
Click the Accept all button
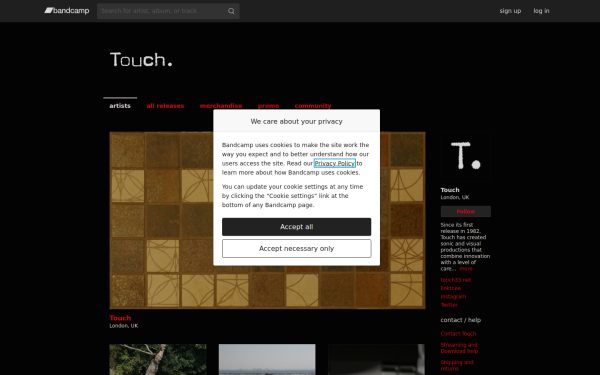click(297, 227)
